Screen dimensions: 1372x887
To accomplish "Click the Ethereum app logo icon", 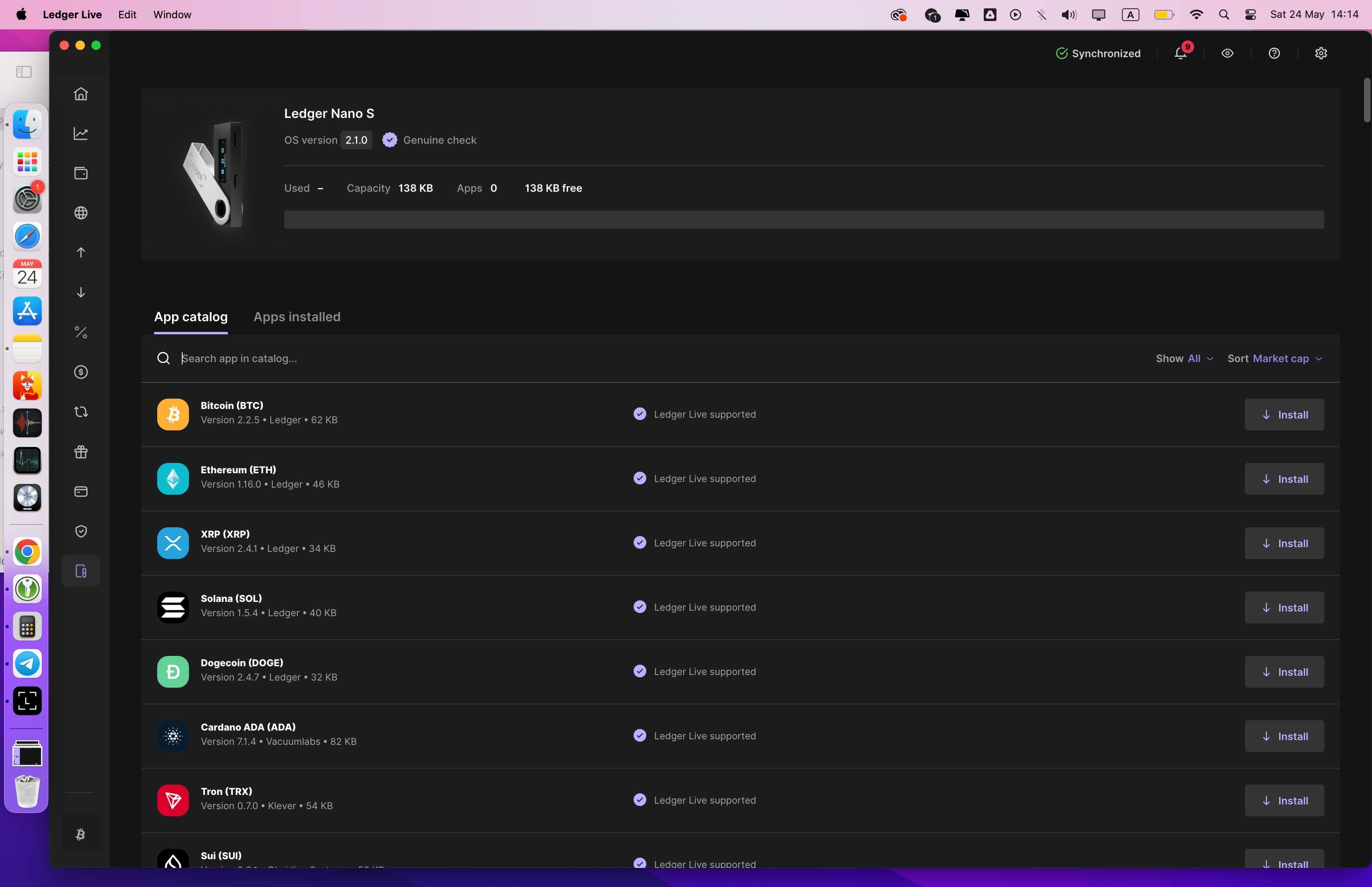I will coord(173,478).
